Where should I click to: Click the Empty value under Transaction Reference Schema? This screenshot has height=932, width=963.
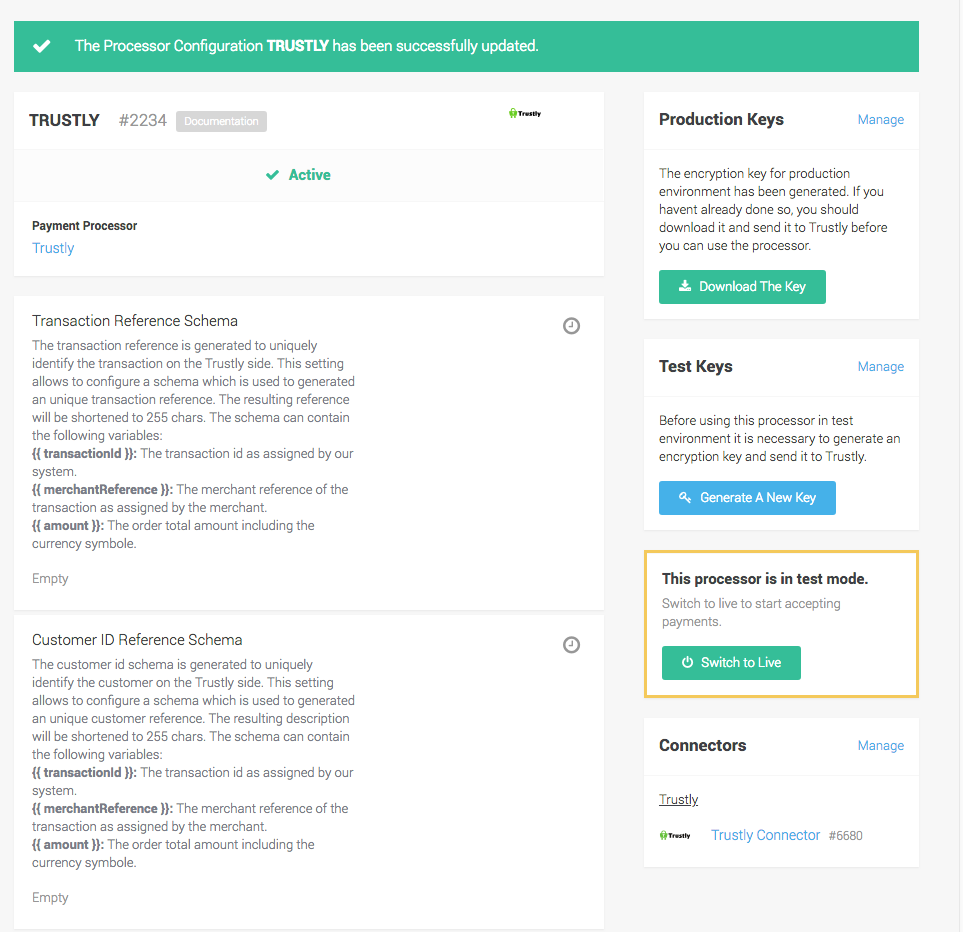tap(50, 579)
